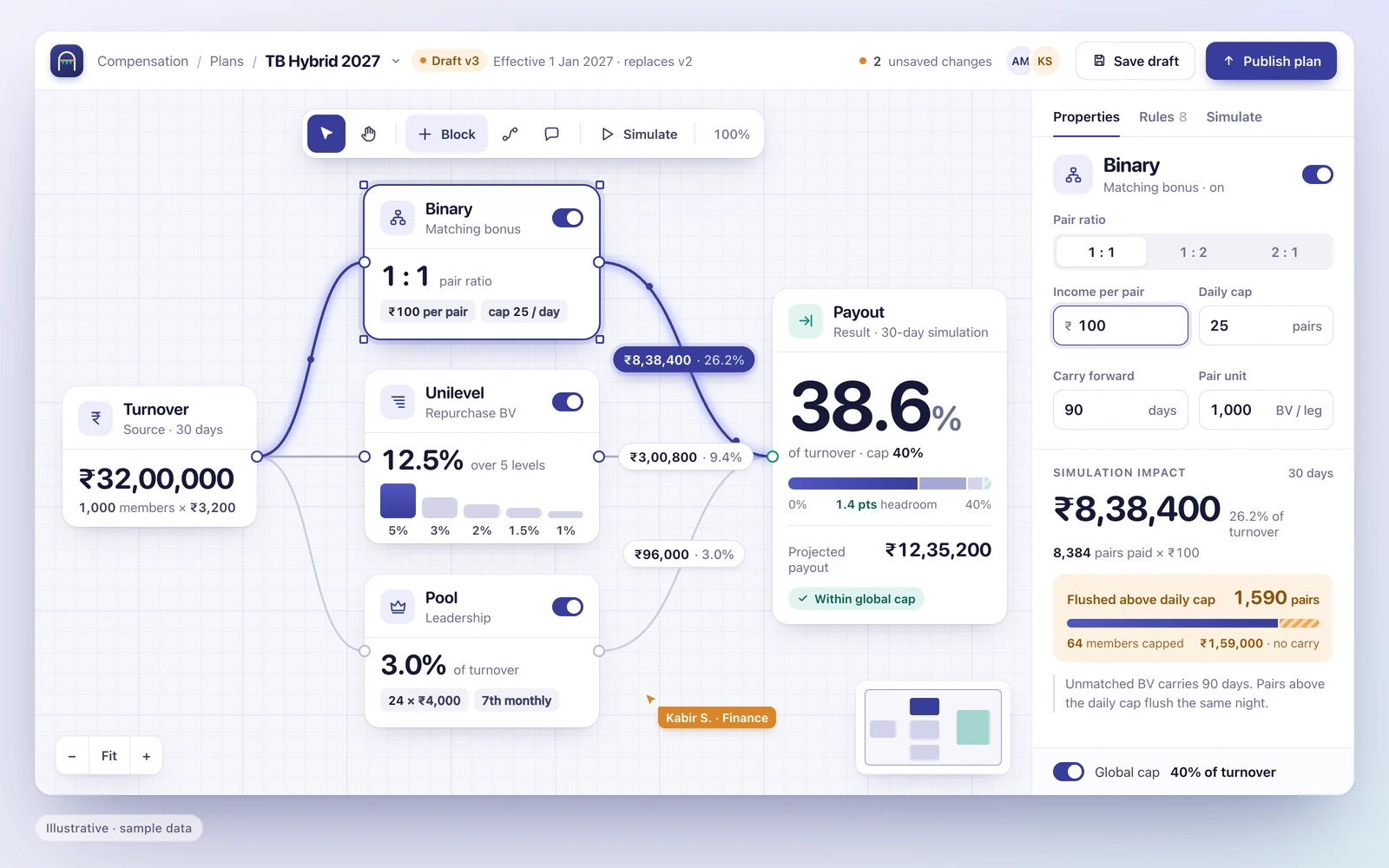Switch to the Properties tab
Screen dimensions: 1389x868
point(1086,117)
